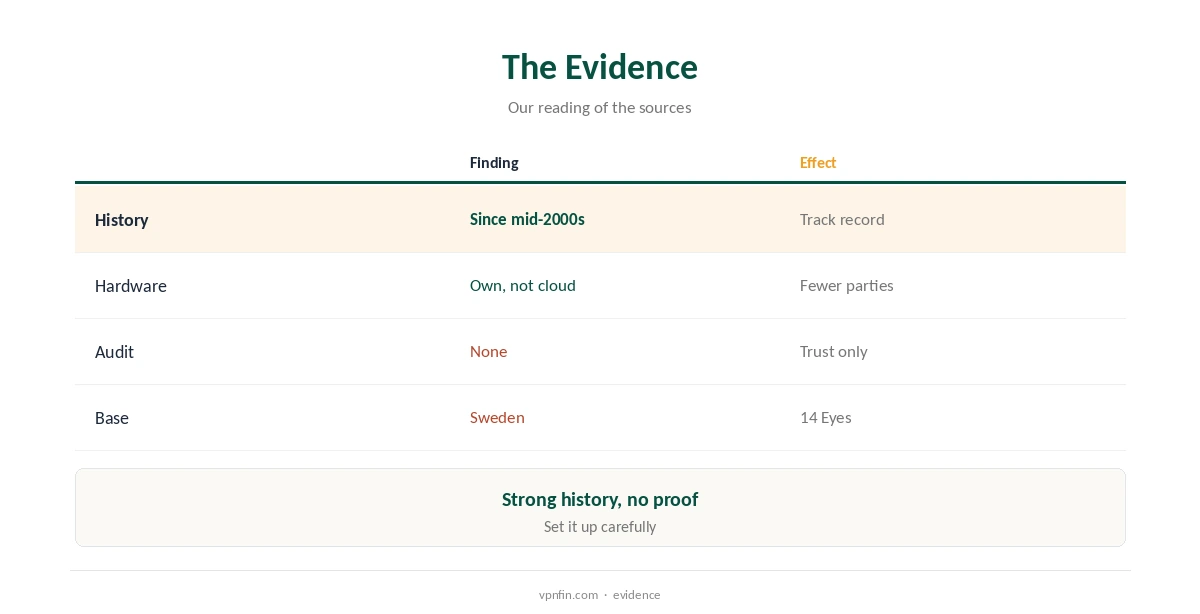Click the '14 Eyes' cell
Viewport: 1200px width, 614px height.
click(x=826, y=417)
